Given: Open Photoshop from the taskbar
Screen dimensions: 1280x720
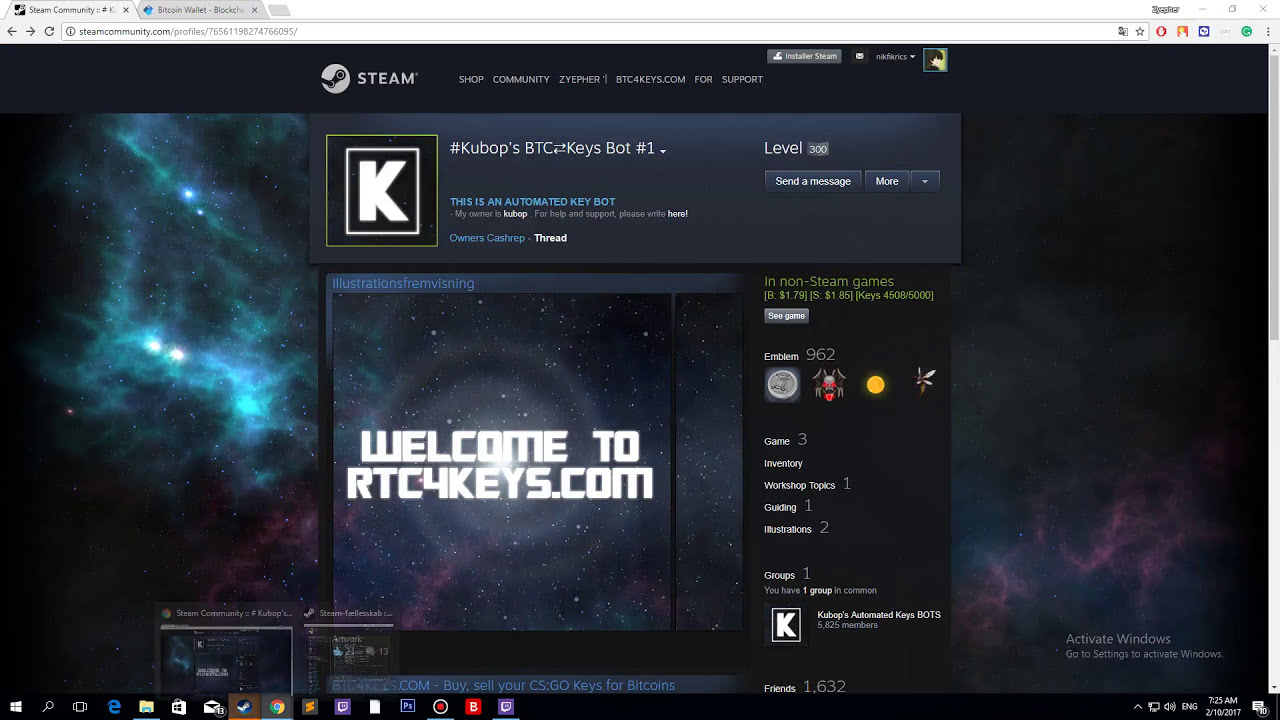Looking at the screenshot, I should tap(408, 706).
